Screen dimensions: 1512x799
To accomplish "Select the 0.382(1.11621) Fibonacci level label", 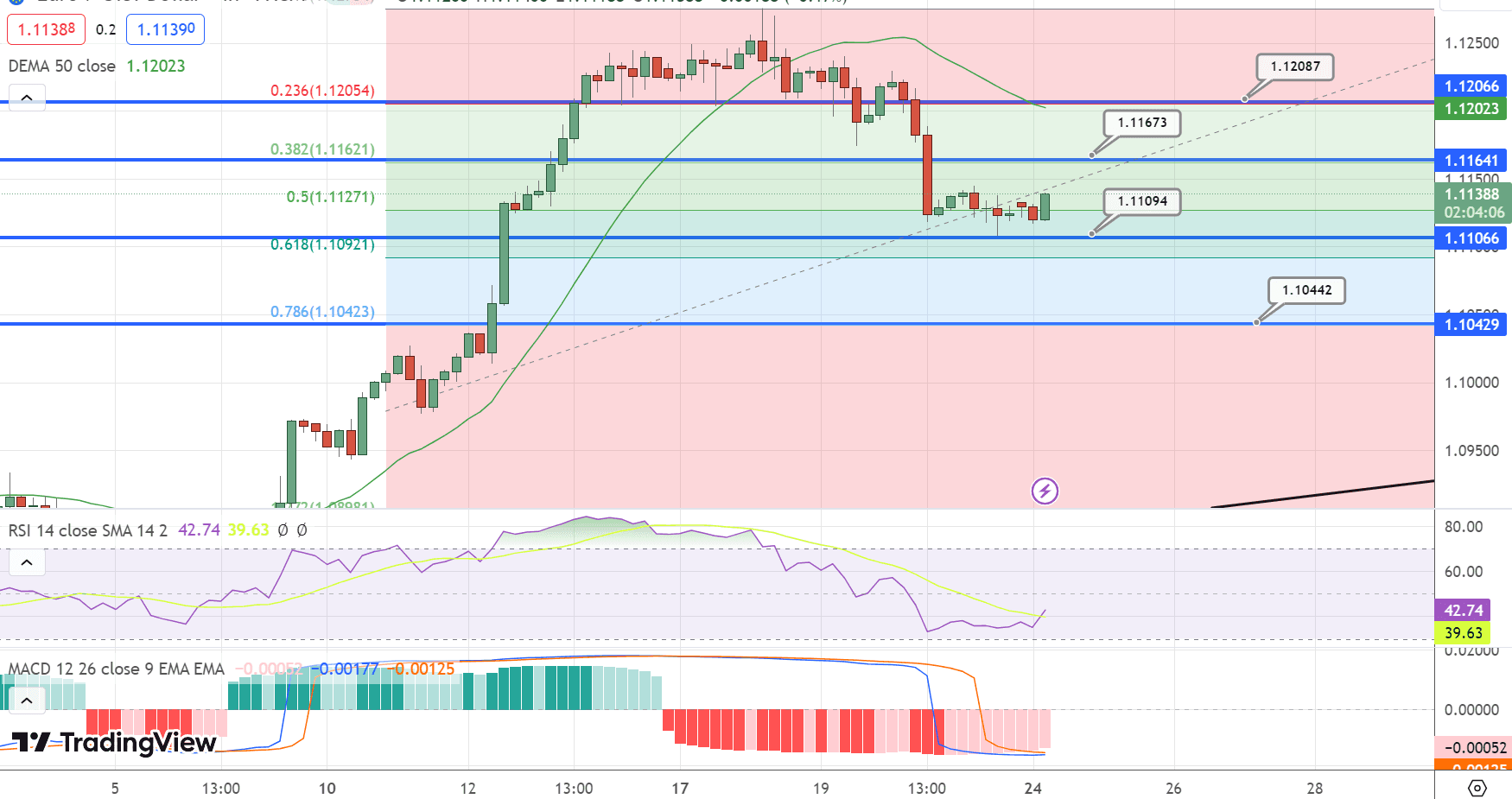I will tap(322, 149).
